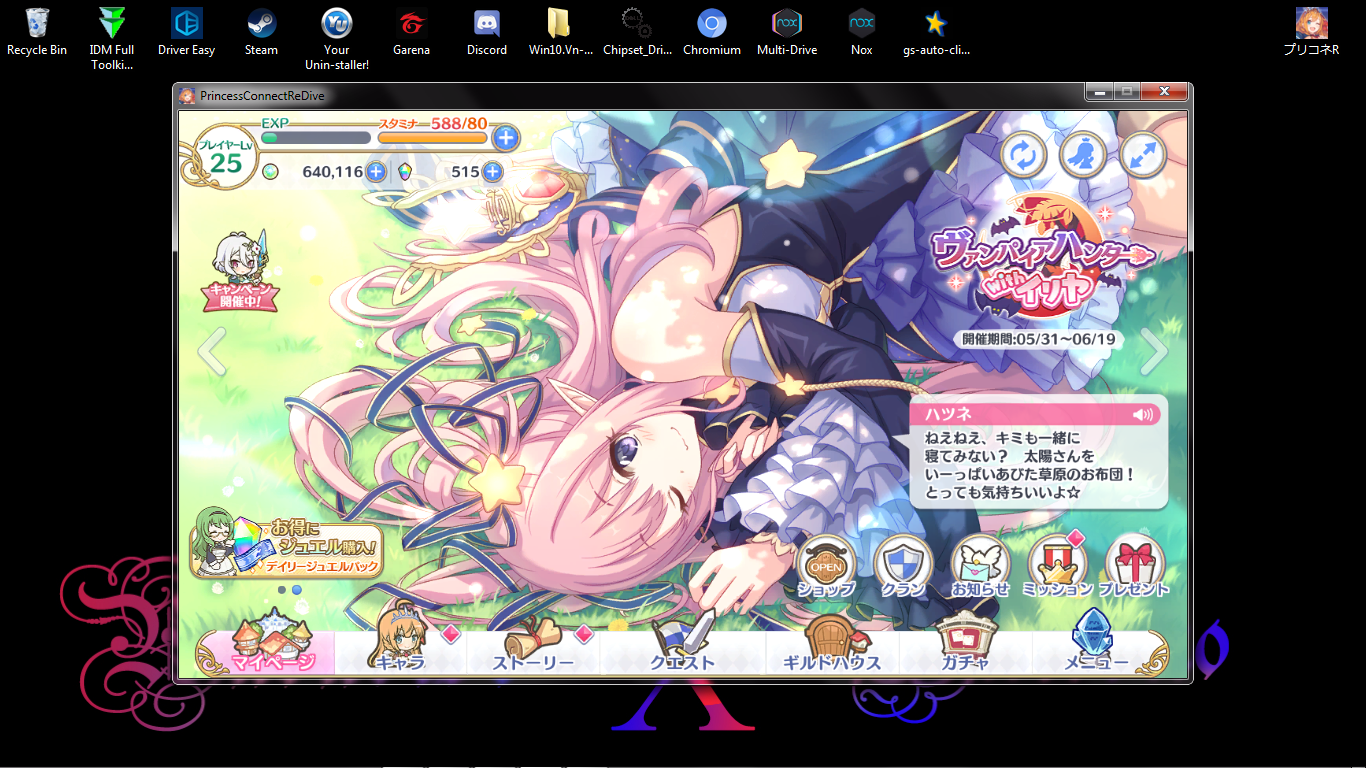Open the ガチャ gacha tab
The width and height of the screenshot is (1366, 768).
pos(965,643)
